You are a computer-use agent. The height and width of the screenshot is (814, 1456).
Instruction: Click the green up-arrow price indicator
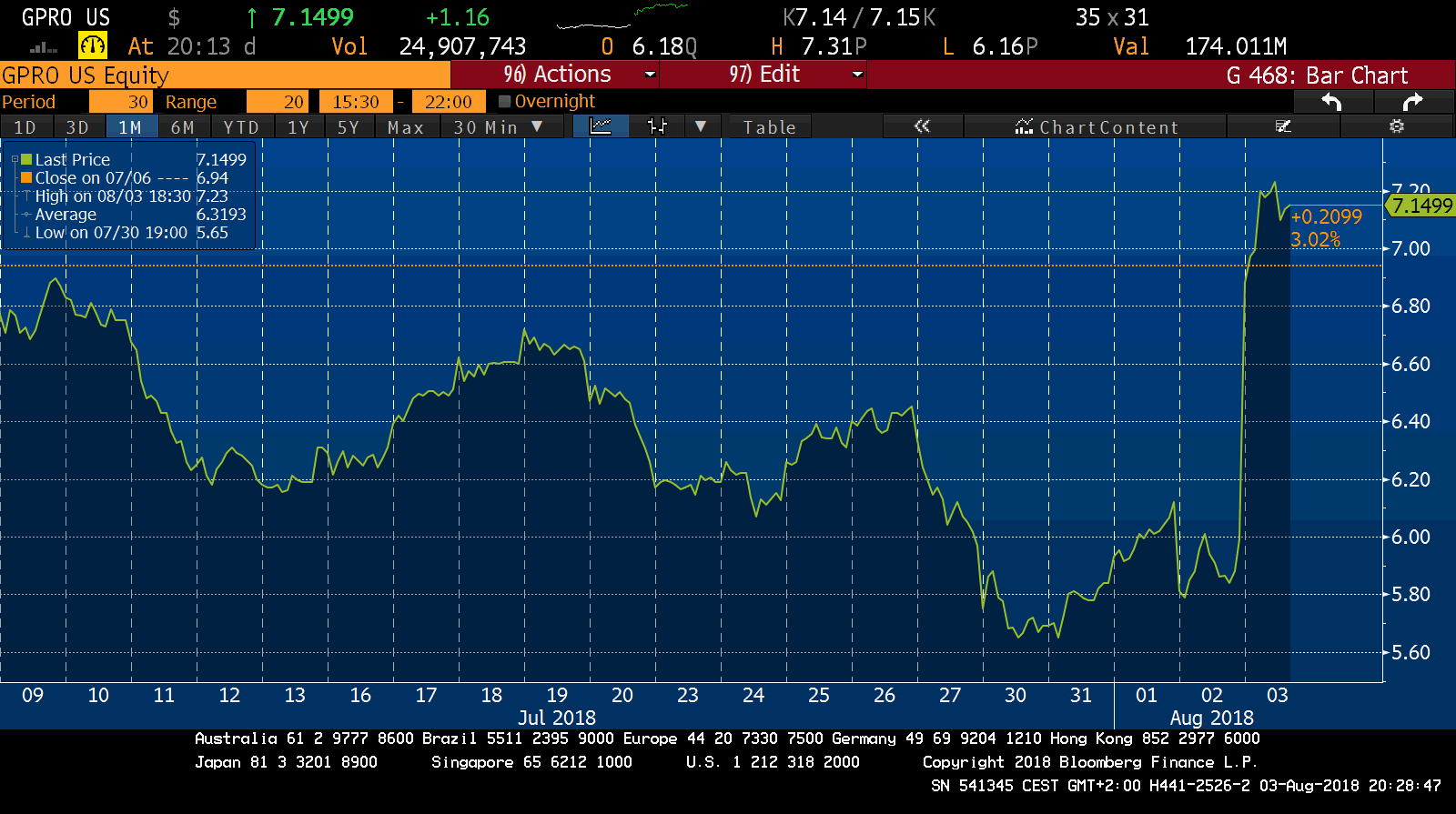click(x=252, y=17)
